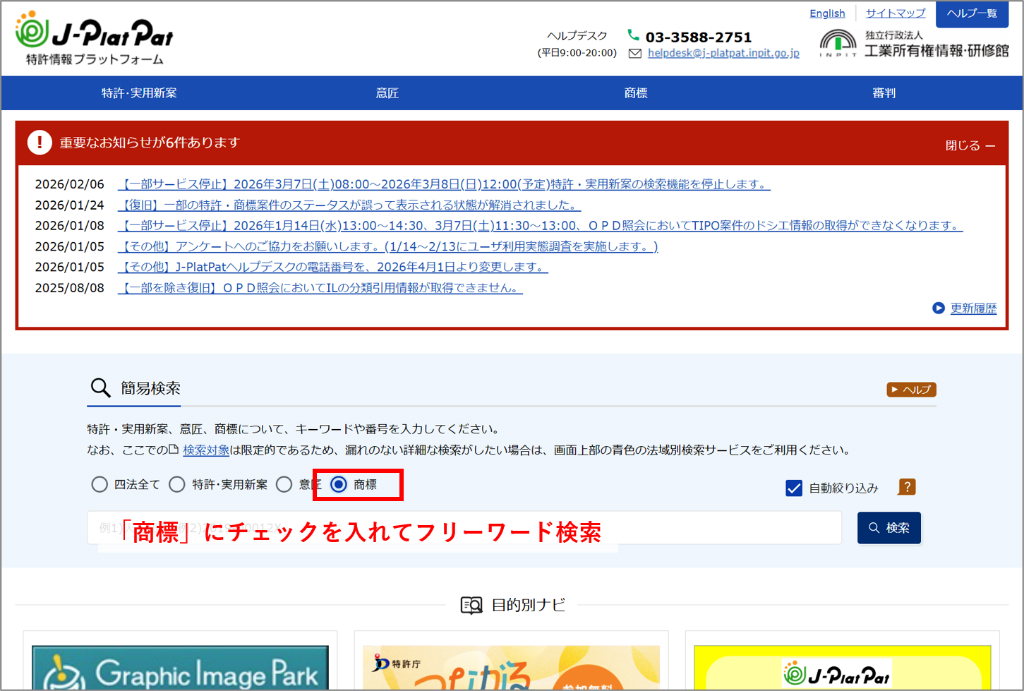Viewport: 1024px width, 691px height.
Task: Uncheck the 自動絞り込み checkbox
Action: tap(793, 486)
